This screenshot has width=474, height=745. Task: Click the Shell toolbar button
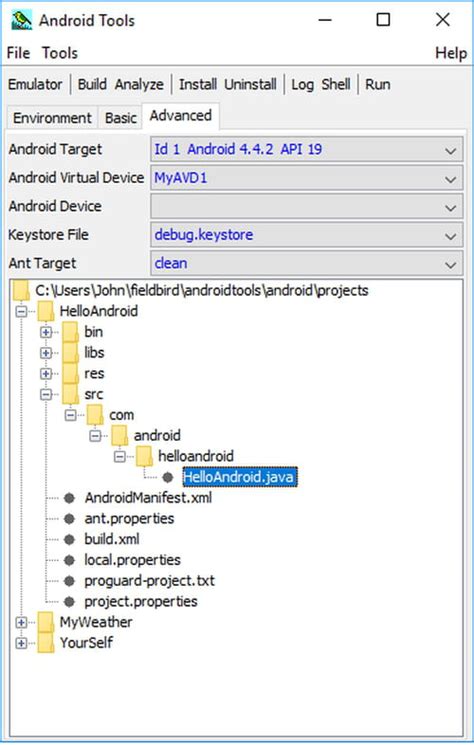(x=336, y=85)
